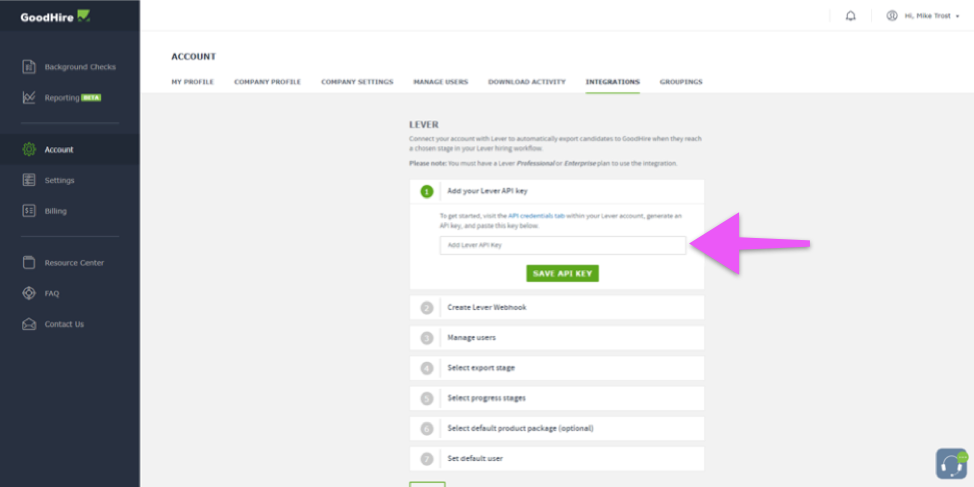Click the LEVER section heading
The width and height of the screenshot is (974, 487).
pos(424,125)
